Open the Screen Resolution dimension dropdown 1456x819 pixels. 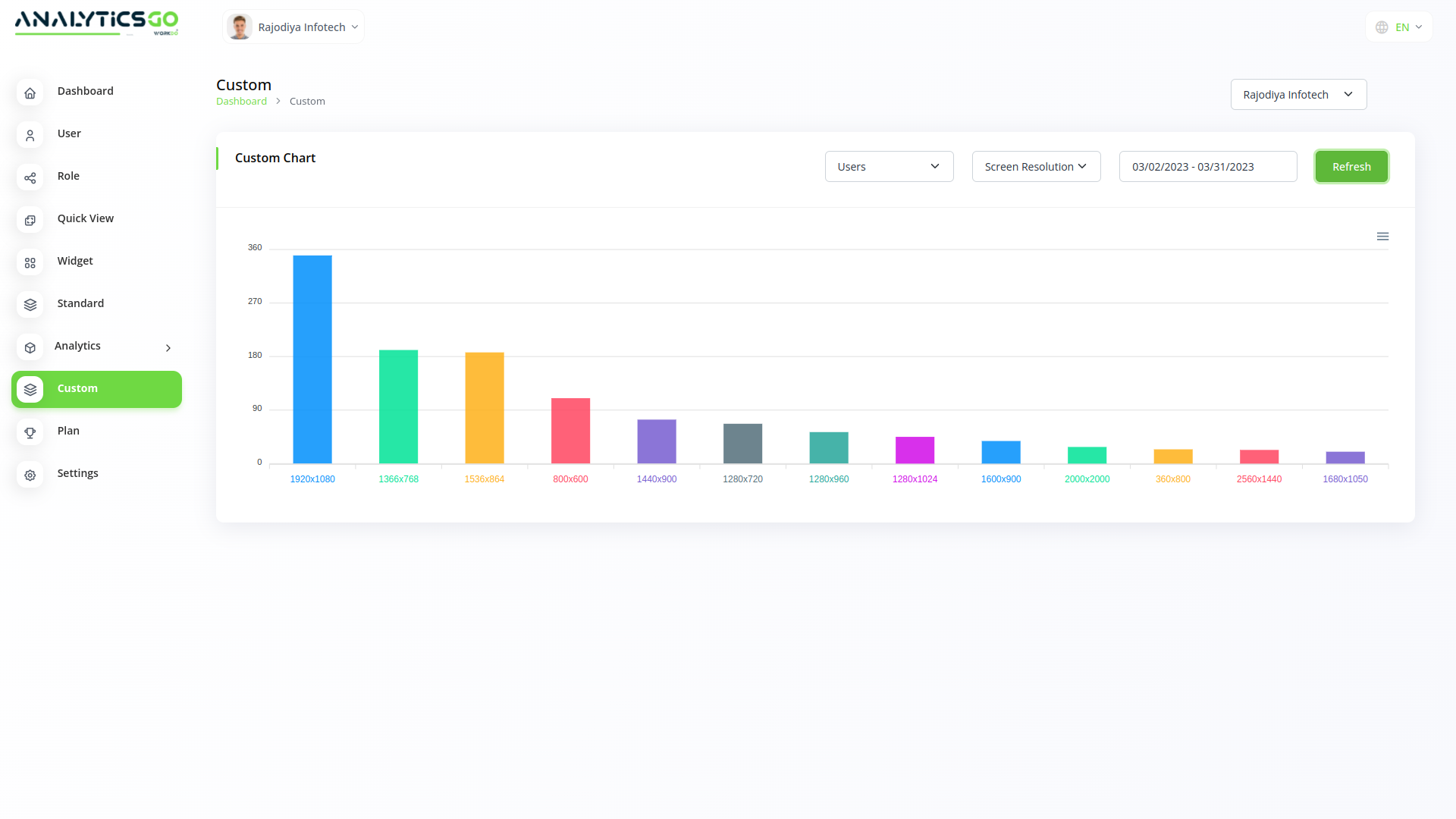(1036, 167)
